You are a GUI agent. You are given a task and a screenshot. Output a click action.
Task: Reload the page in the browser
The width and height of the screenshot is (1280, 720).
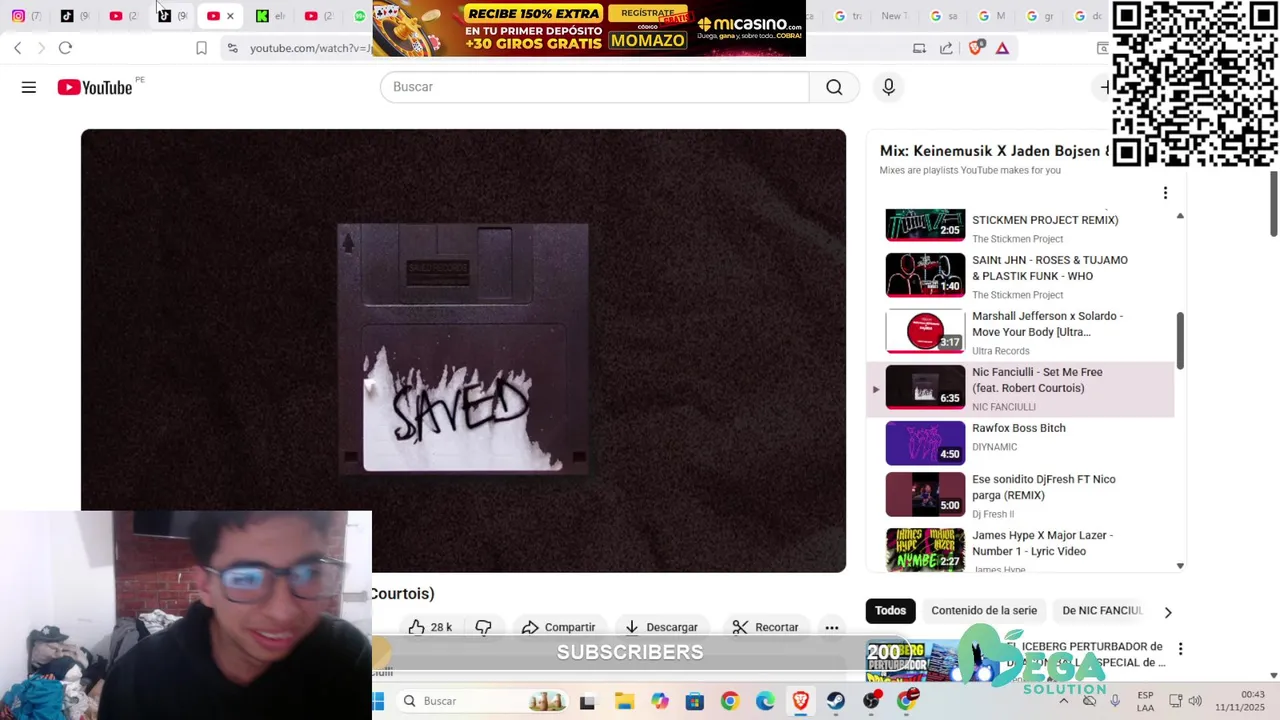[x=65, y=48]
